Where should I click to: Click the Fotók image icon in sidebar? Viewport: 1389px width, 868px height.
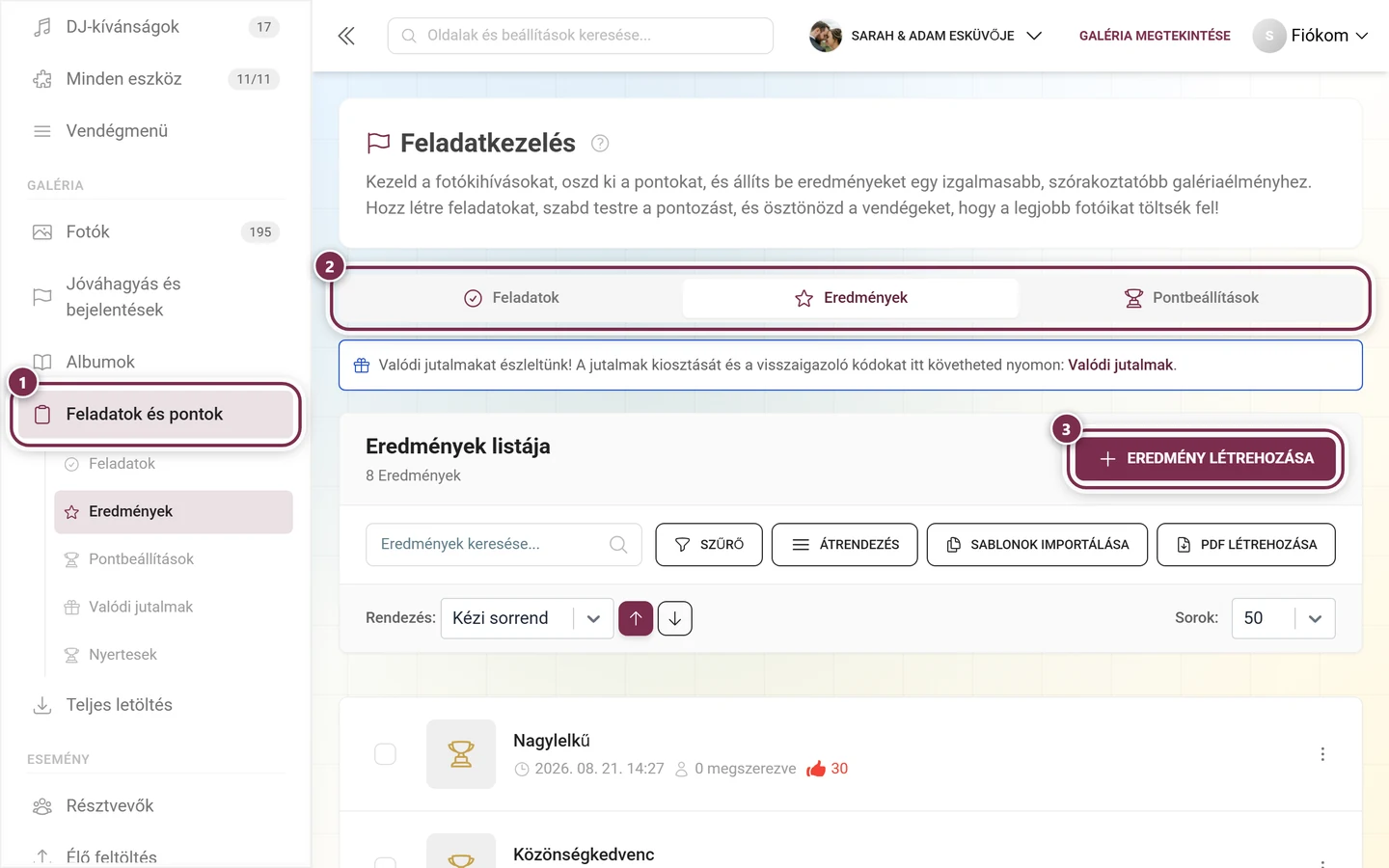[x=42, y=232]
